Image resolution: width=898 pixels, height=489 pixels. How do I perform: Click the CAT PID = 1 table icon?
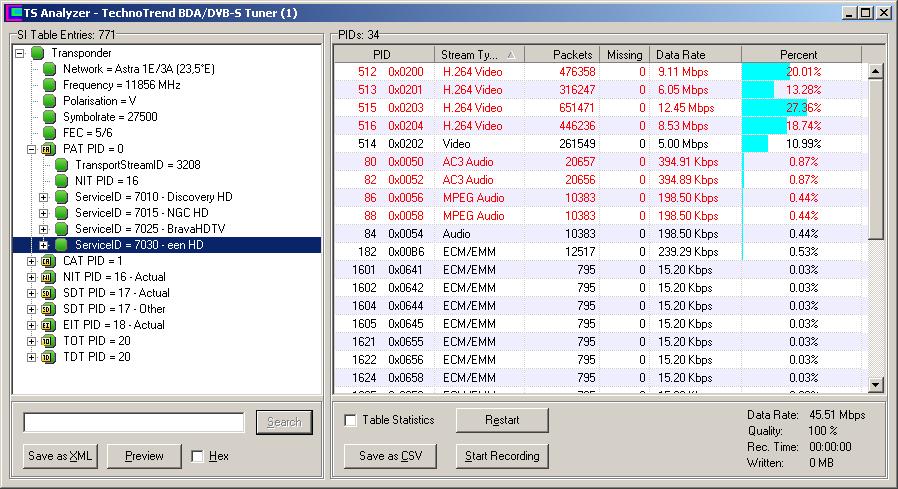49,262
